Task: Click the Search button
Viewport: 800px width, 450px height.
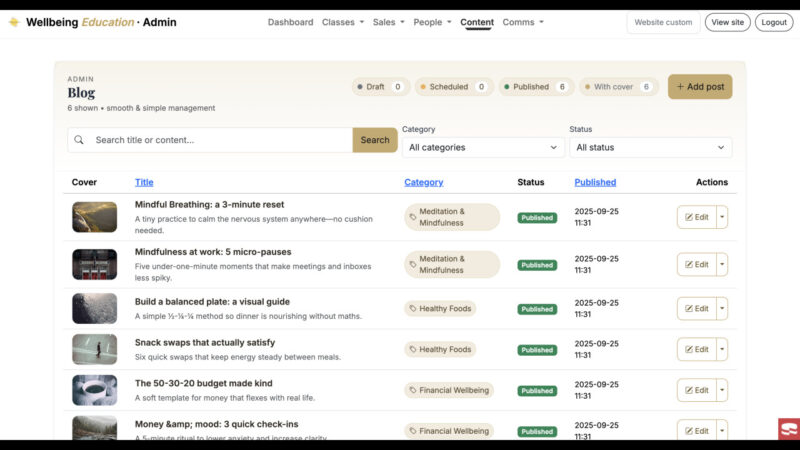Action: point(375,140)
